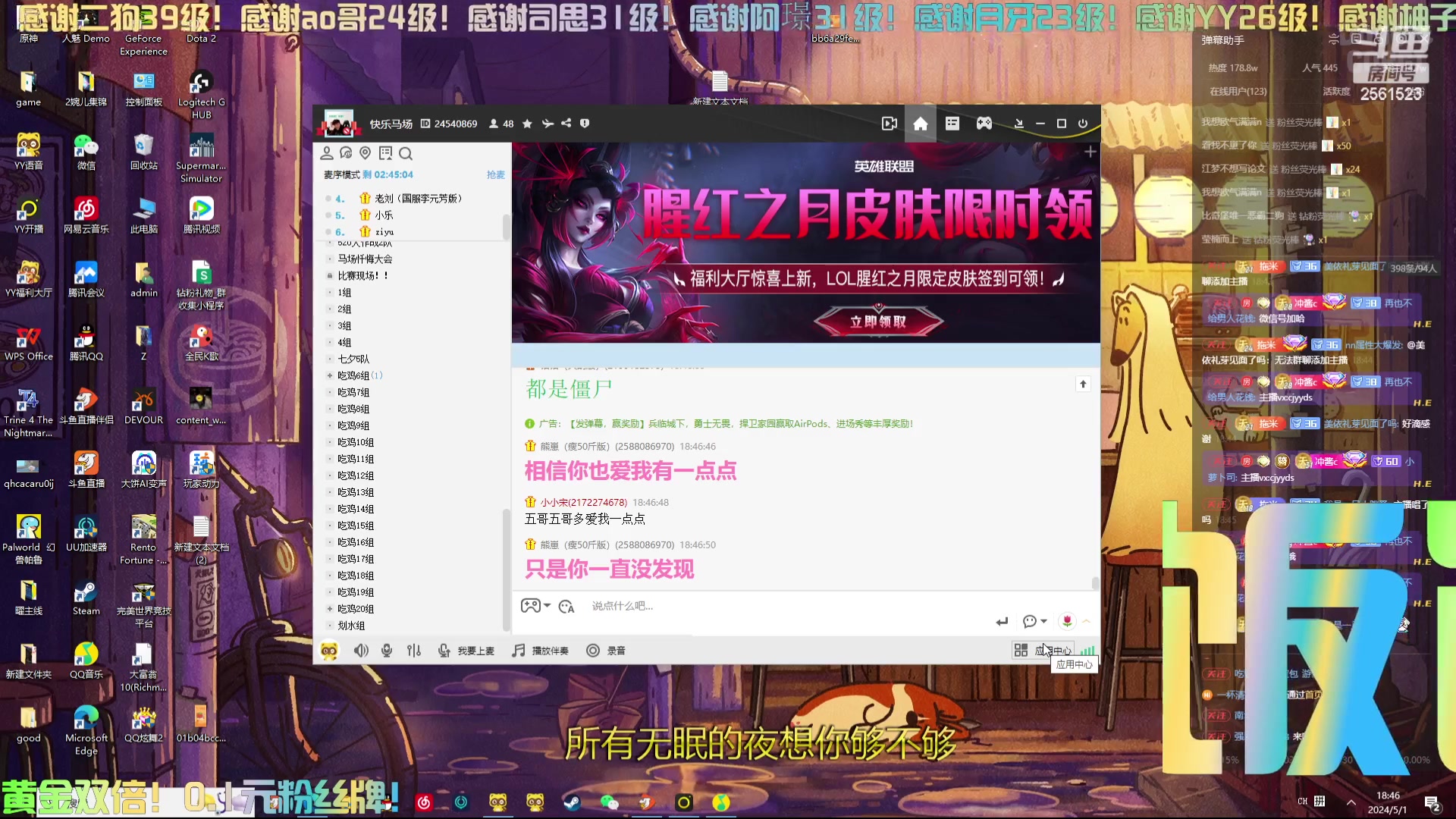This screenshot has width=1456, height=819.
Task: Toggle the microphone next to the volume icon
Action: click(x=387, y=650)
